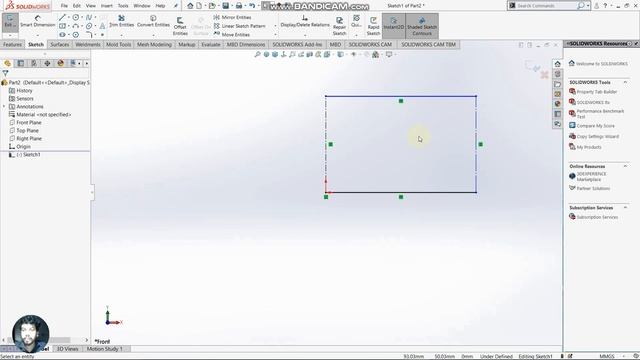Choose the Trim Entities tool
The image size is (640, 360).
click(121, 21)
